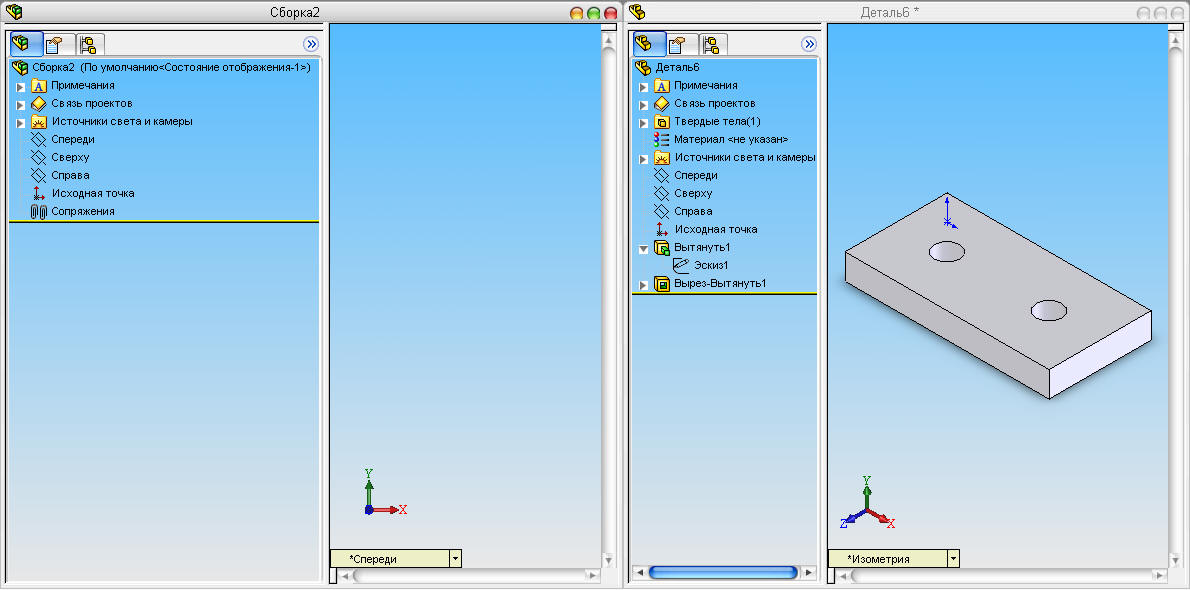Click the Вытянуть1 extrude feature icon
This screenshot has height=590, width=1190.
pyautogui.click(x=662, y=248)
